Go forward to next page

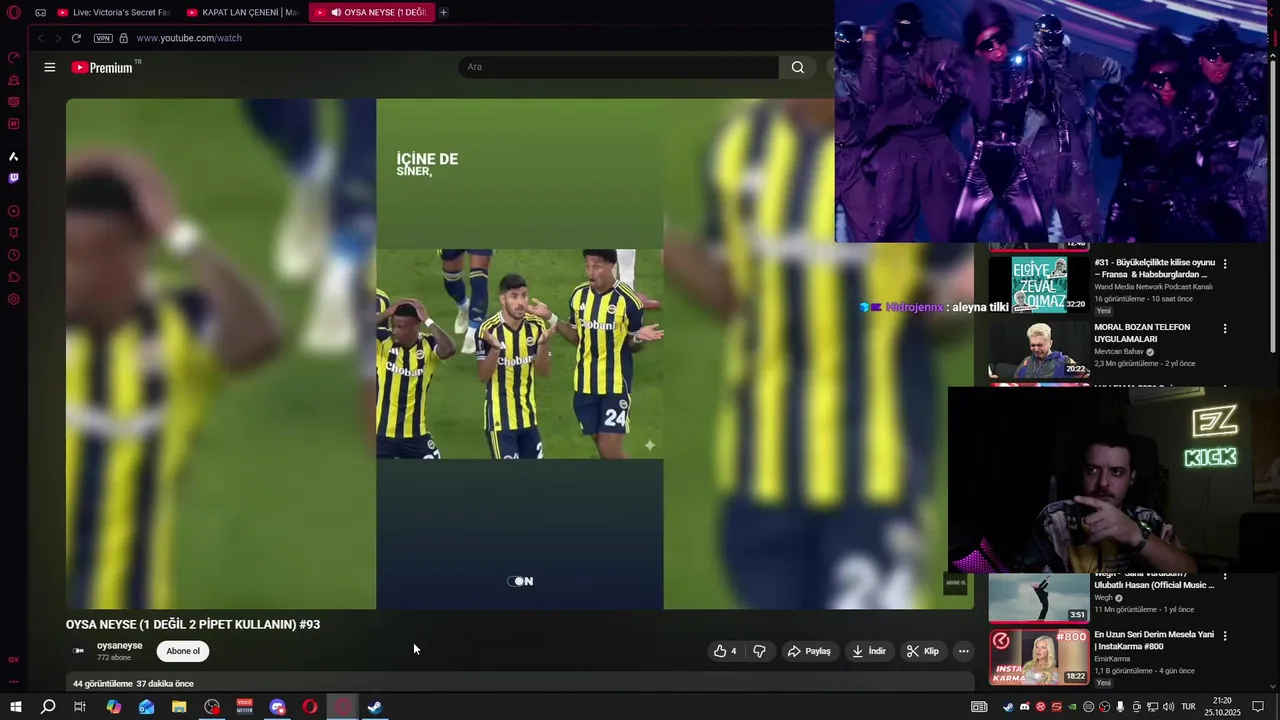57,38
